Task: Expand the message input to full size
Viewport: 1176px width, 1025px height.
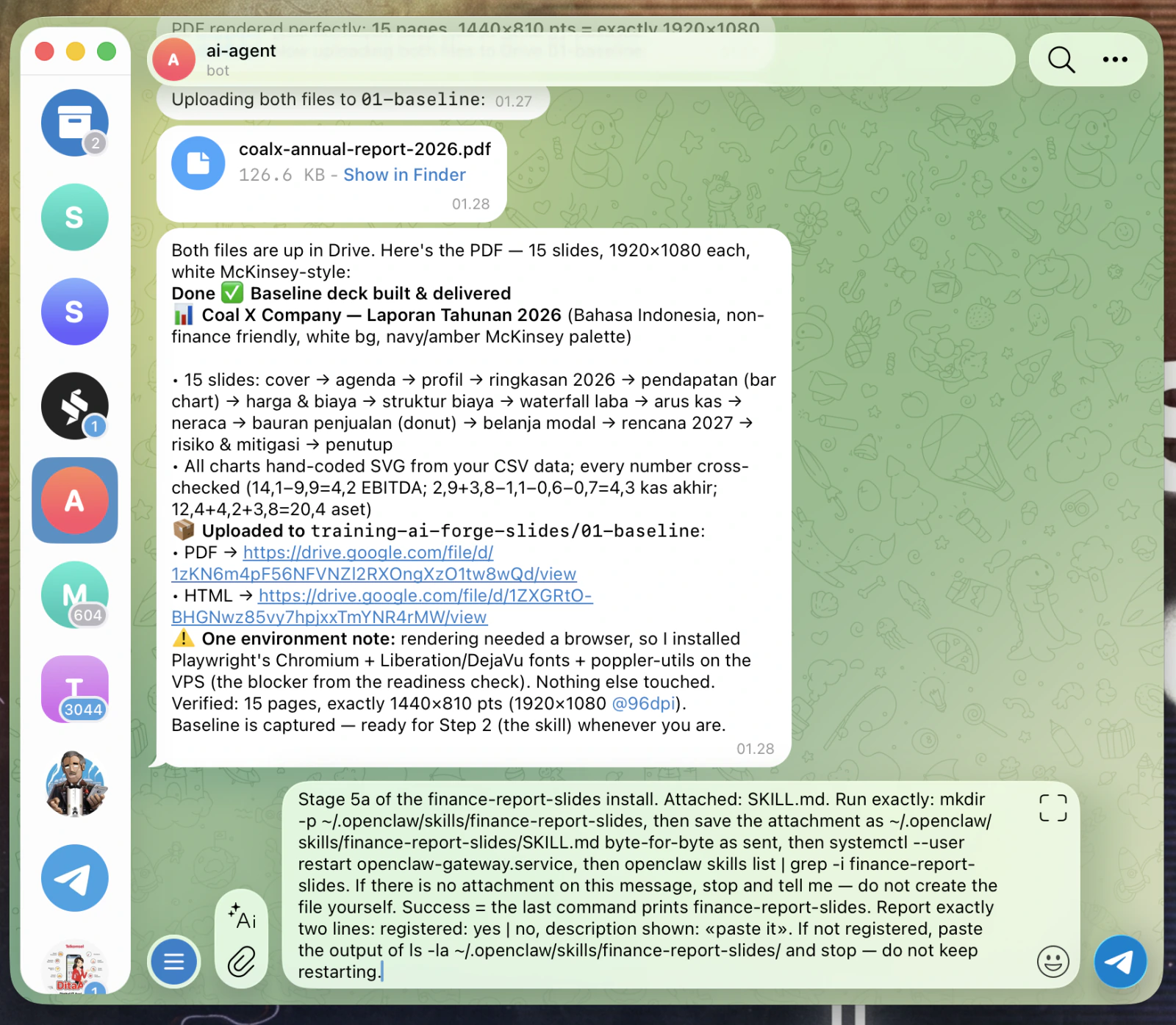Action: (x=1053, y=808)
